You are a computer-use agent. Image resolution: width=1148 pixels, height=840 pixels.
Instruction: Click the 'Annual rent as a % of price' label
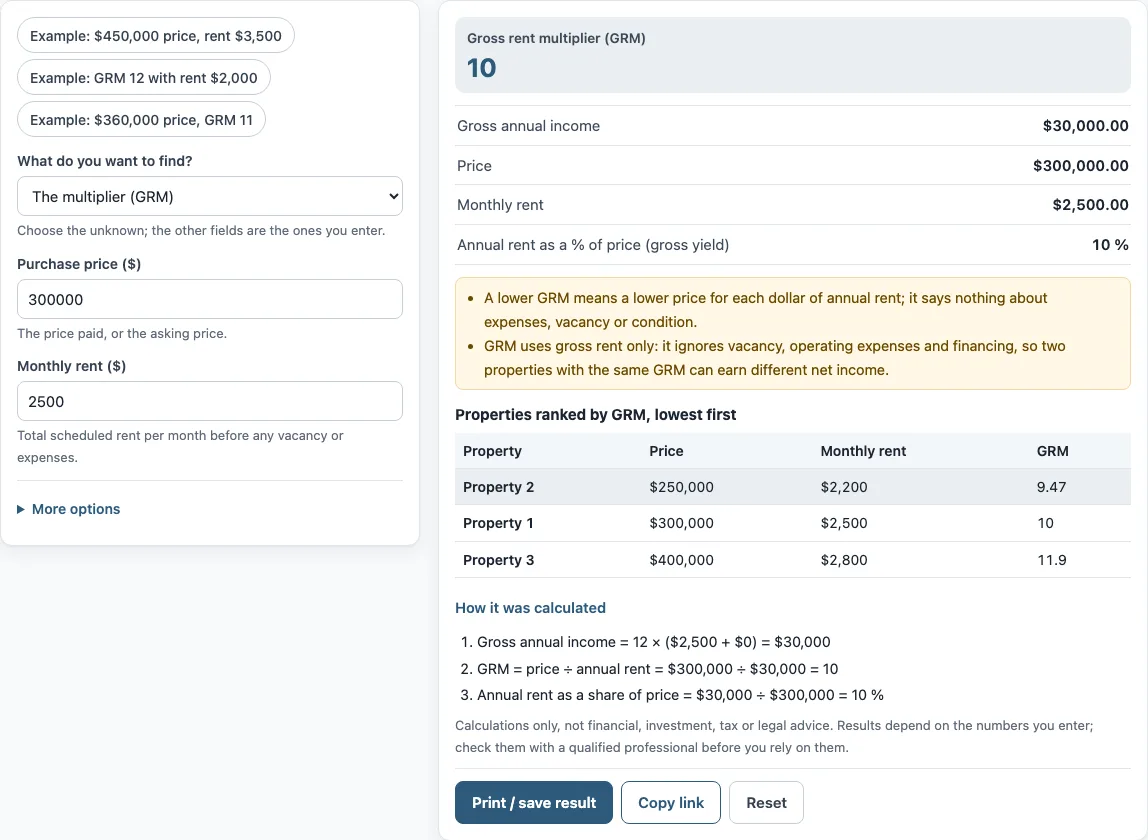click(593, 245)
